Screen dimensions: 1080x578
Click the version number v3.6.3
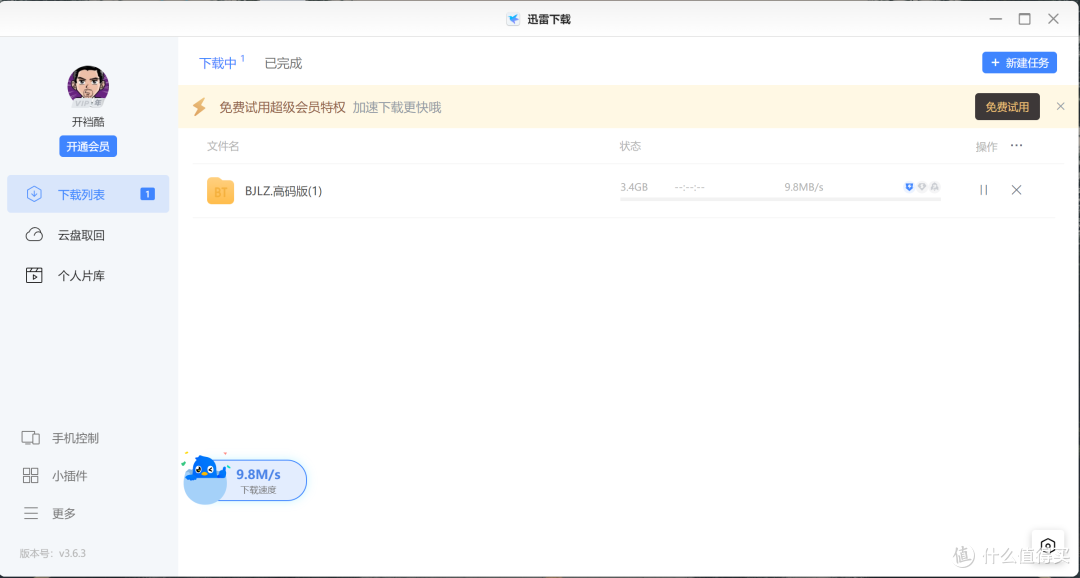[x=72, y=553]
